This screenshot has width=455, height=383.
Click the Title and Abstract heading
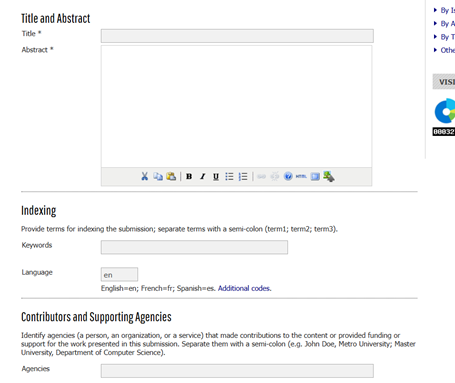coord(56,18)
